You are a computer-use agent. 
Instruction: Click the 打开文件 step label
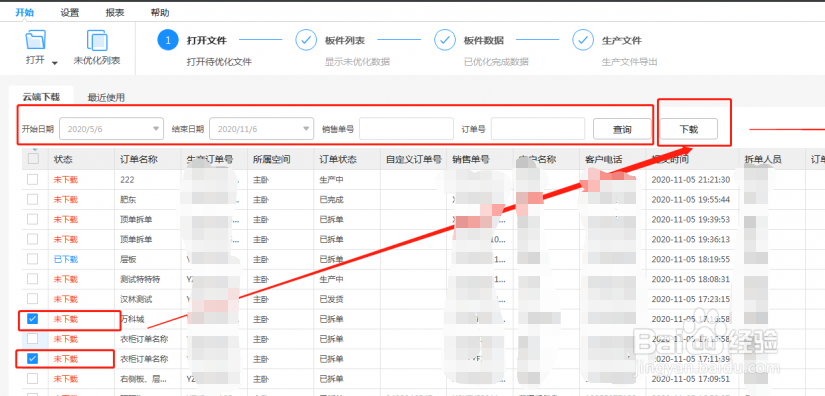[x=206, y=40]
